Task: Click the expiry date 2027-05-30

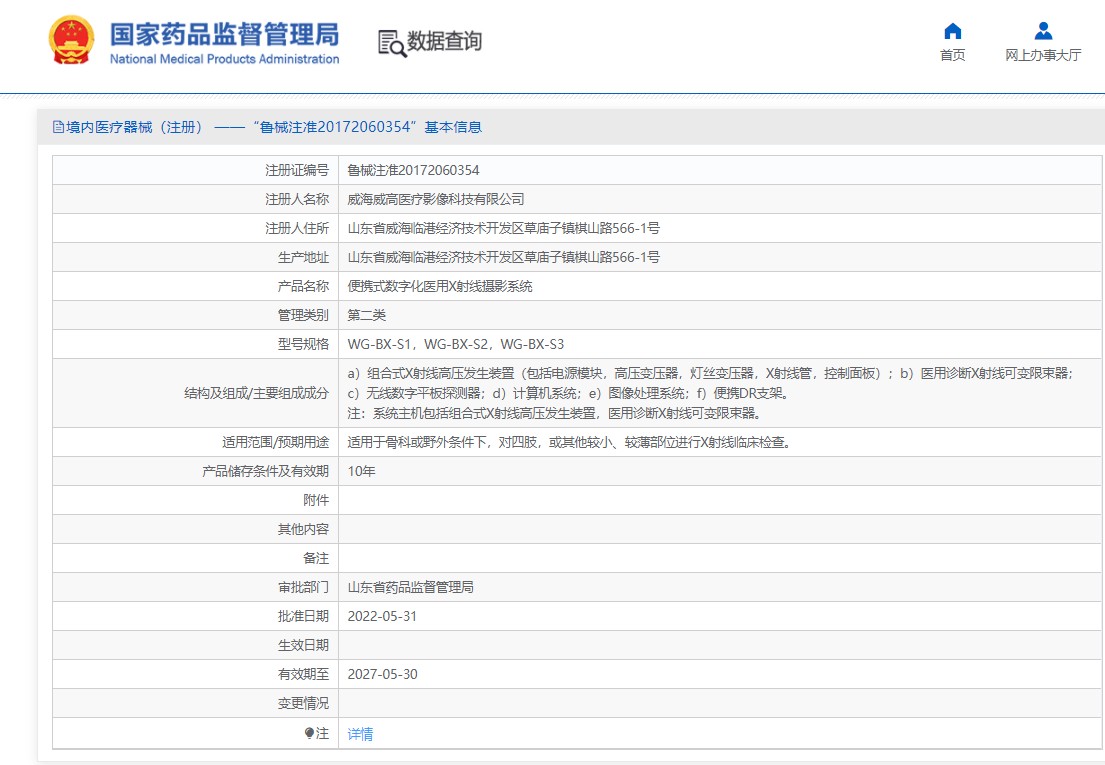Action: tap(382, 674)
